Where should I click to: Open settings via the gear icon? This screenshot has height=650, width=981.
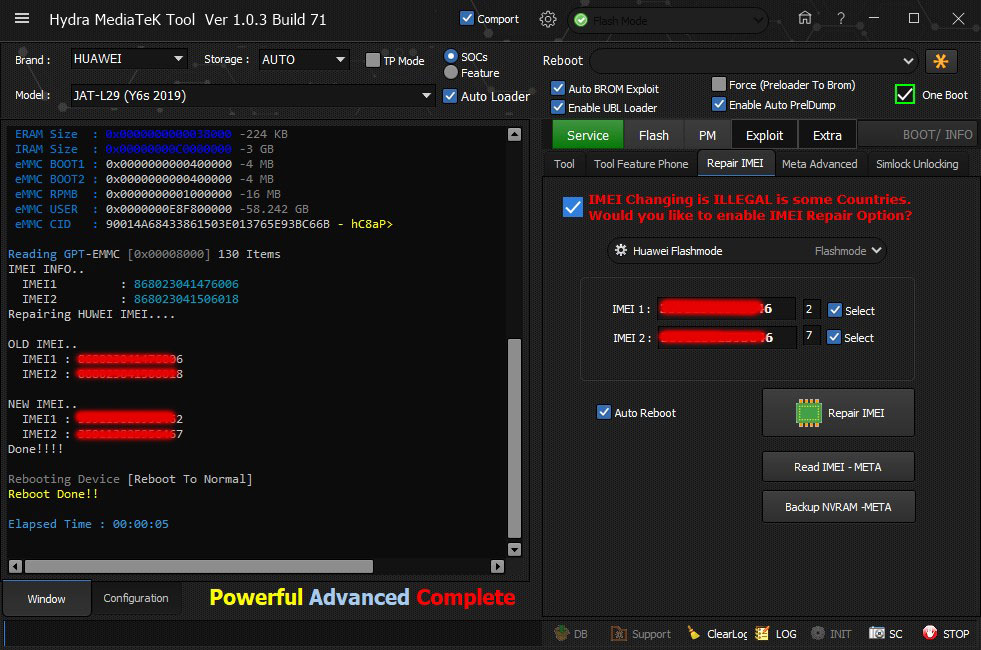coord(547,19)
